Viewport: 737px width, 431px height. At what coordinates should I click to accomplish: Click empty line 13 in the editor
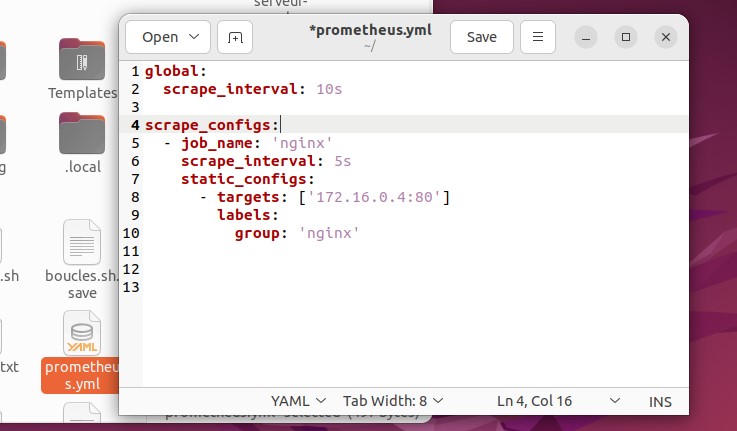click(x=300, y=287)
